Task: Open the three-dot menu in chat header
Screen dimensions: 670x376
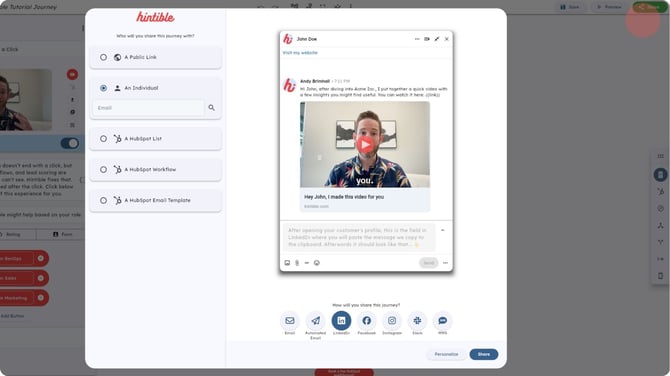Action: pyautogui.click(x=417, y=39)
